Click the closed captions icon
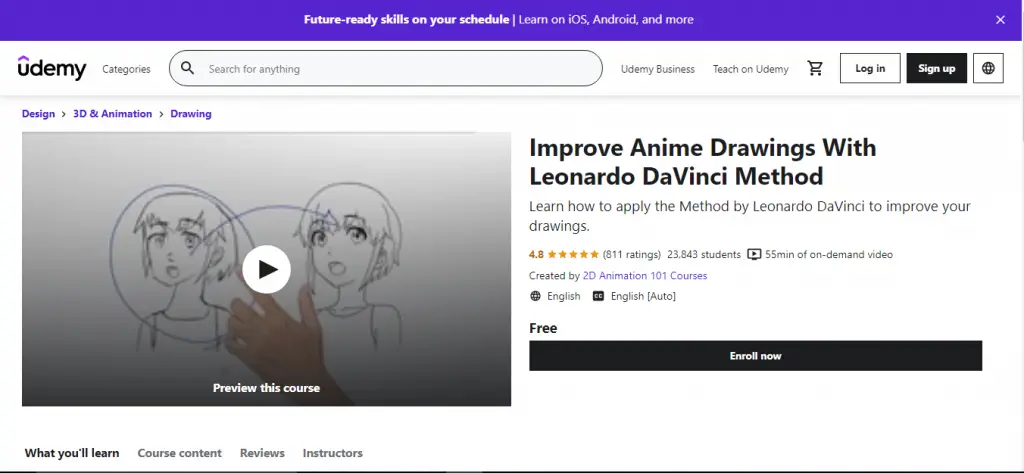1024x473 pixels. click(x=599, y=296)
